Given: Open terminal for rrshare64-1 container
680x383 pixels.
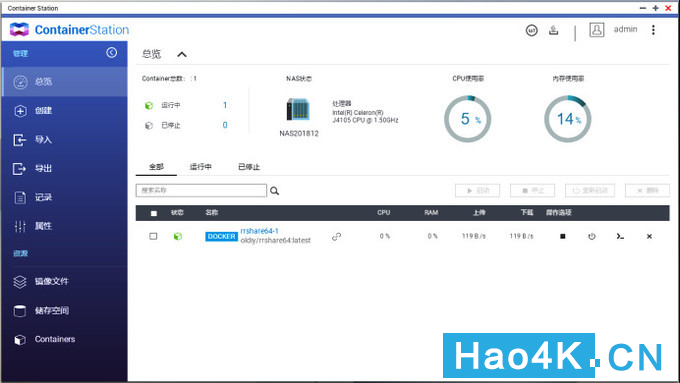Looking at the screenshot, I should (x=620, y=236).
